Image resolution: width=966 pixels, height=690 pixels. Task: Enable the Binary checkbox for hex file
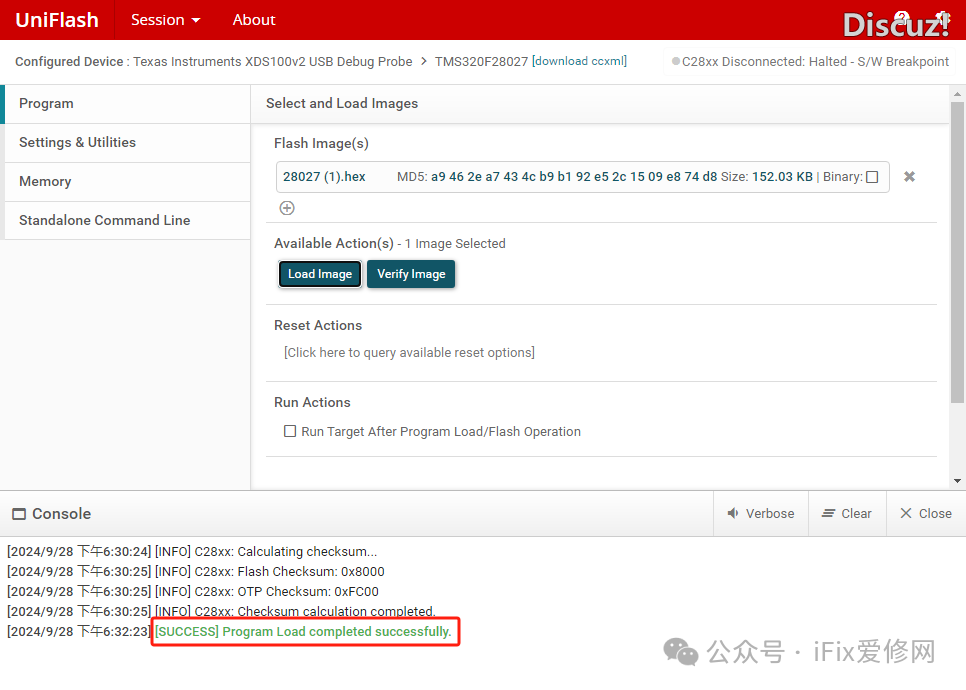pos(872,177)
